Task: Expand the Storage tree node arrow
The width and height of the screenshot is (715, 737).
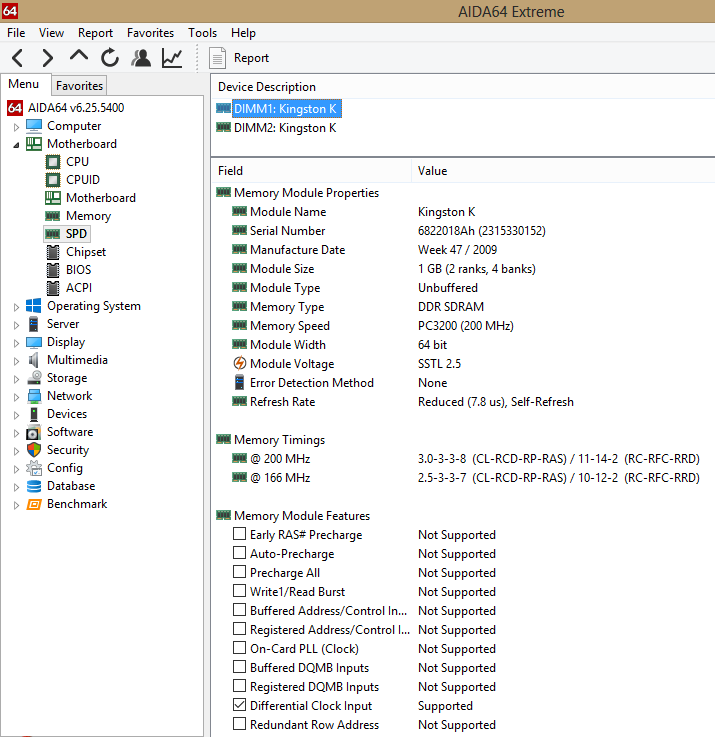Action: [16, 379]
